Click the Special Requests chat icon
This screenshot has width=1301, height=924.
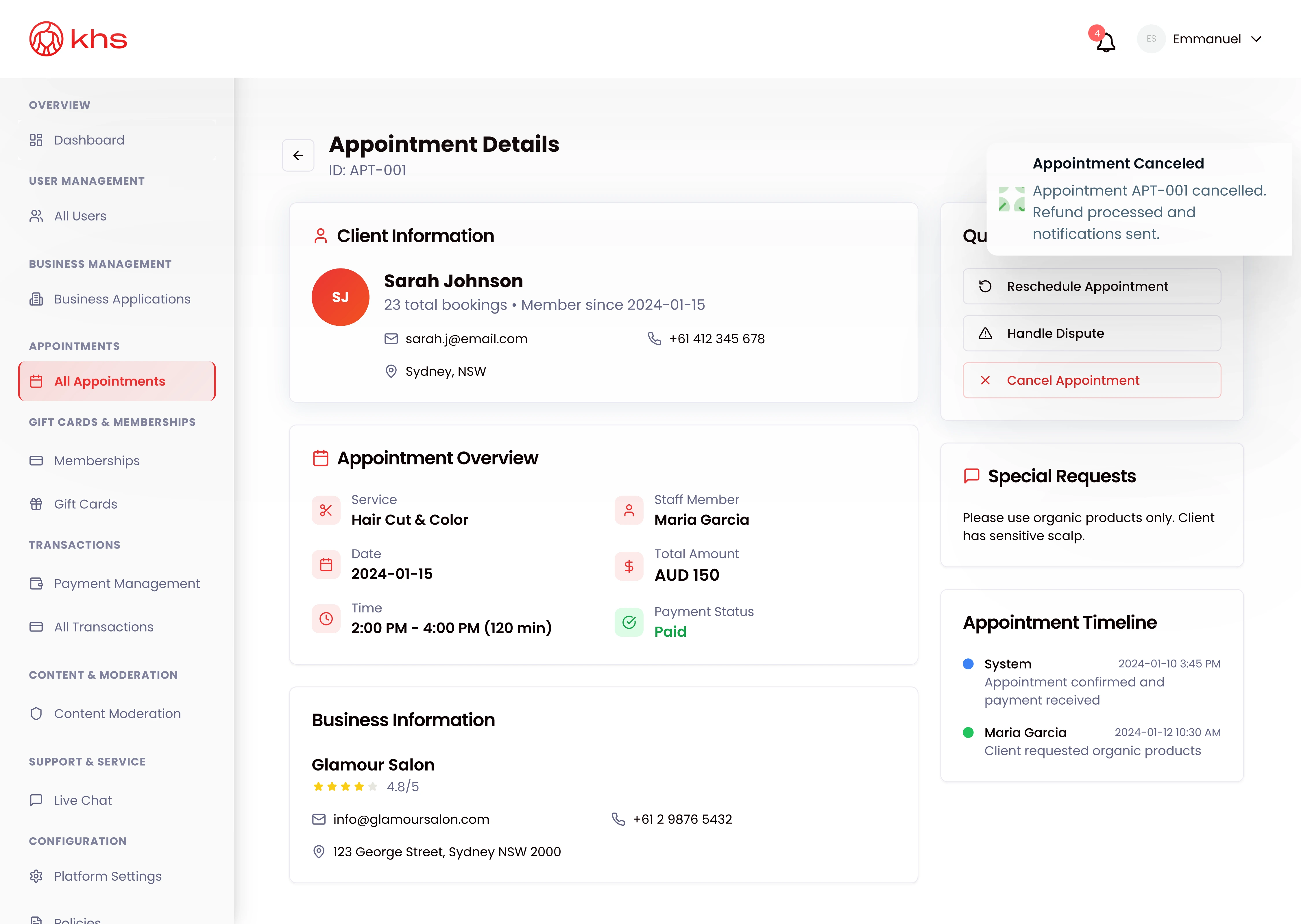coord(971,476)
